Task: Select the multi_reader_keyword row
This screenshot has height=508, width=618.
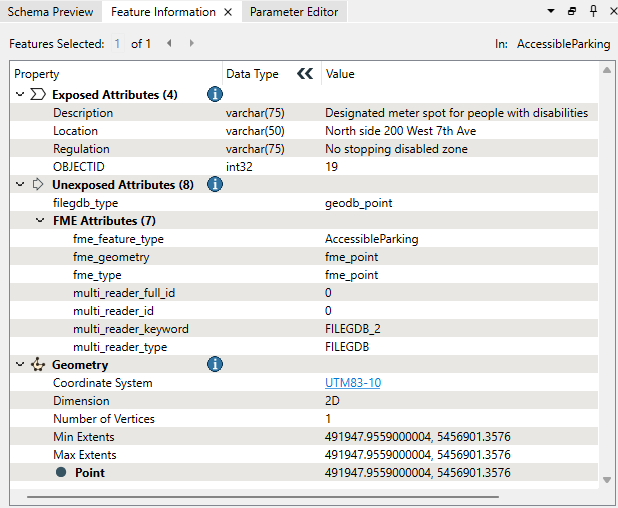Action: tap(304, 329)
